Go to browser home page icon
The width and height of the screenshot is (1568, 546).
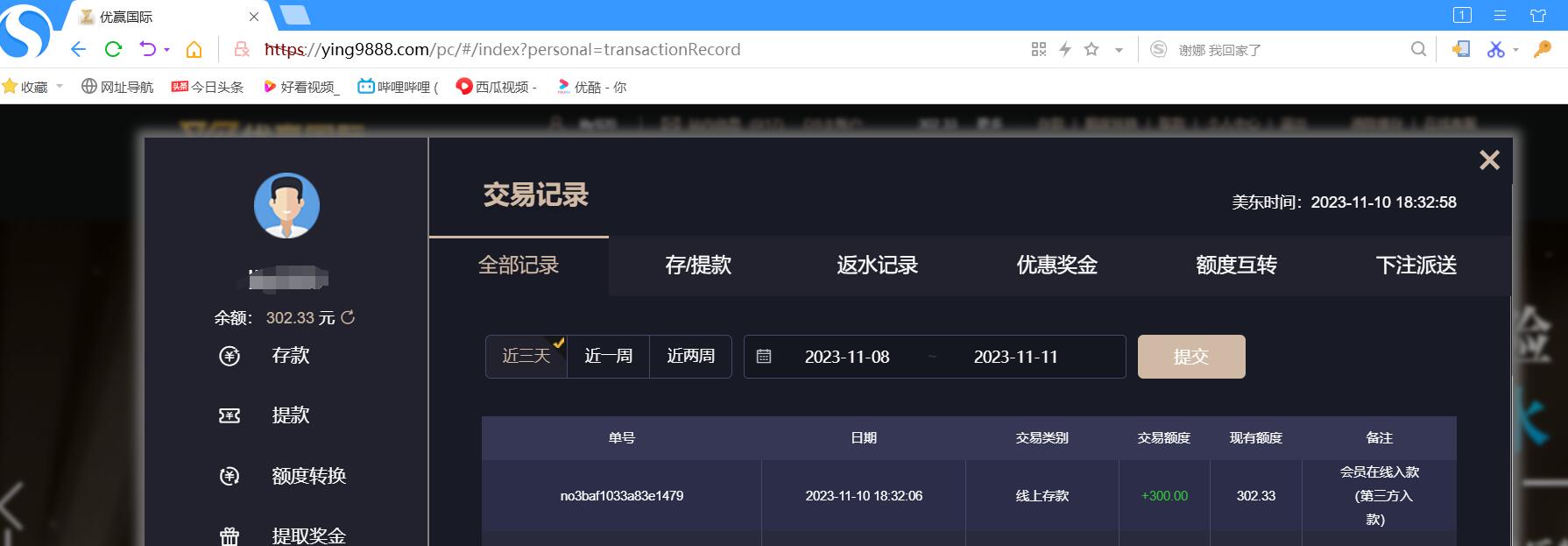pyautogui.click(x=194, y=49)
